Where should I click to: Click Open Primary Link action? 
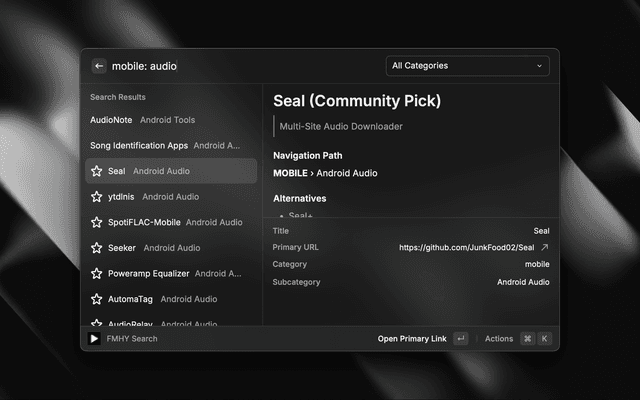(x=412, y=339)
